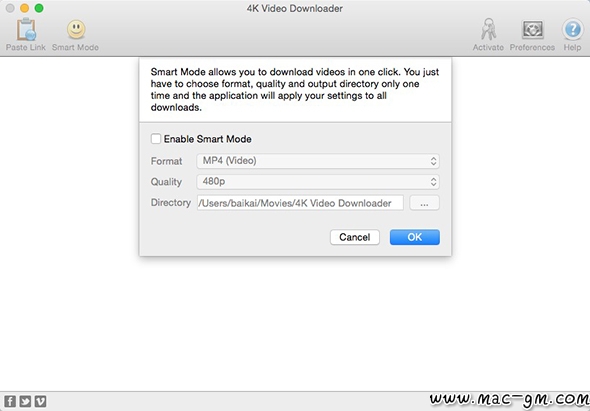This screenshot has height=411, width=590.
Task: Click the yellow minimize window button
Action: (x=24, y=8)
